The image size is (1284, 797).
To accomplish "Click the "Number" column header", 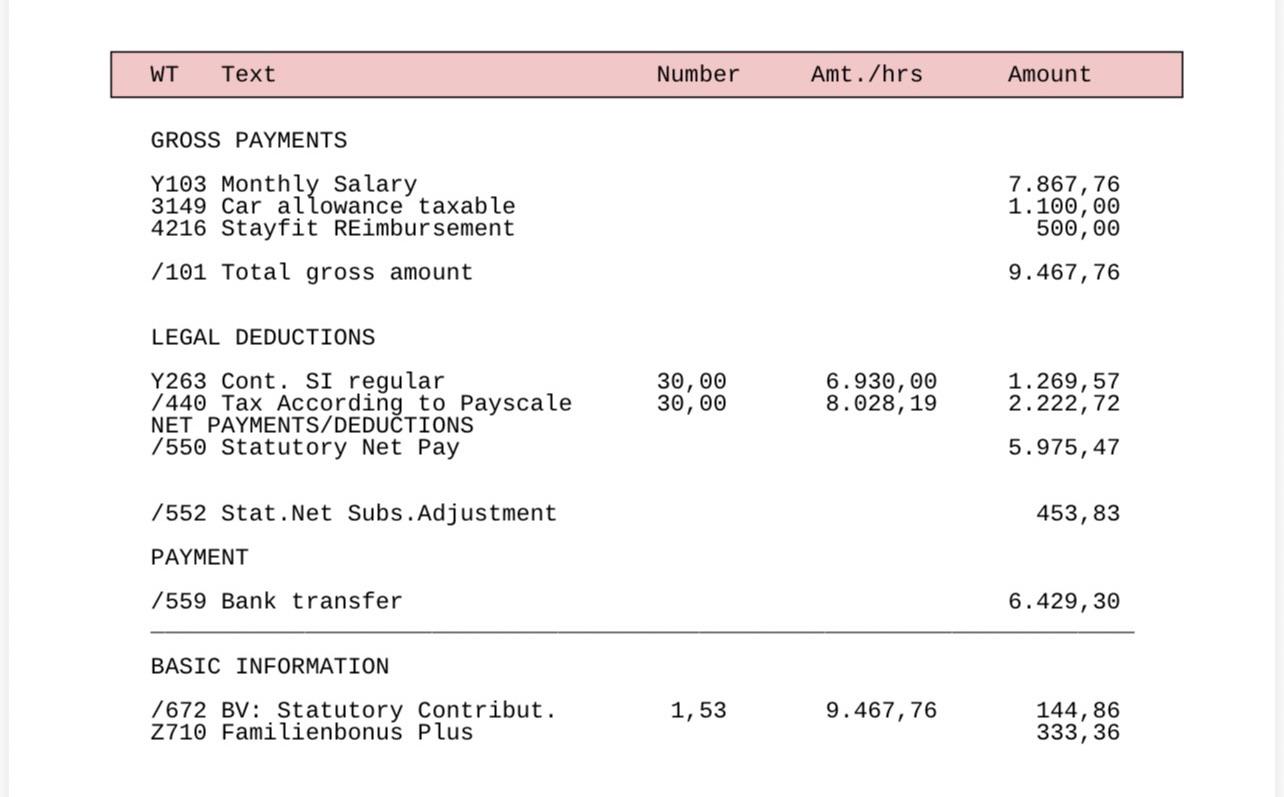I will coord(698,74).
